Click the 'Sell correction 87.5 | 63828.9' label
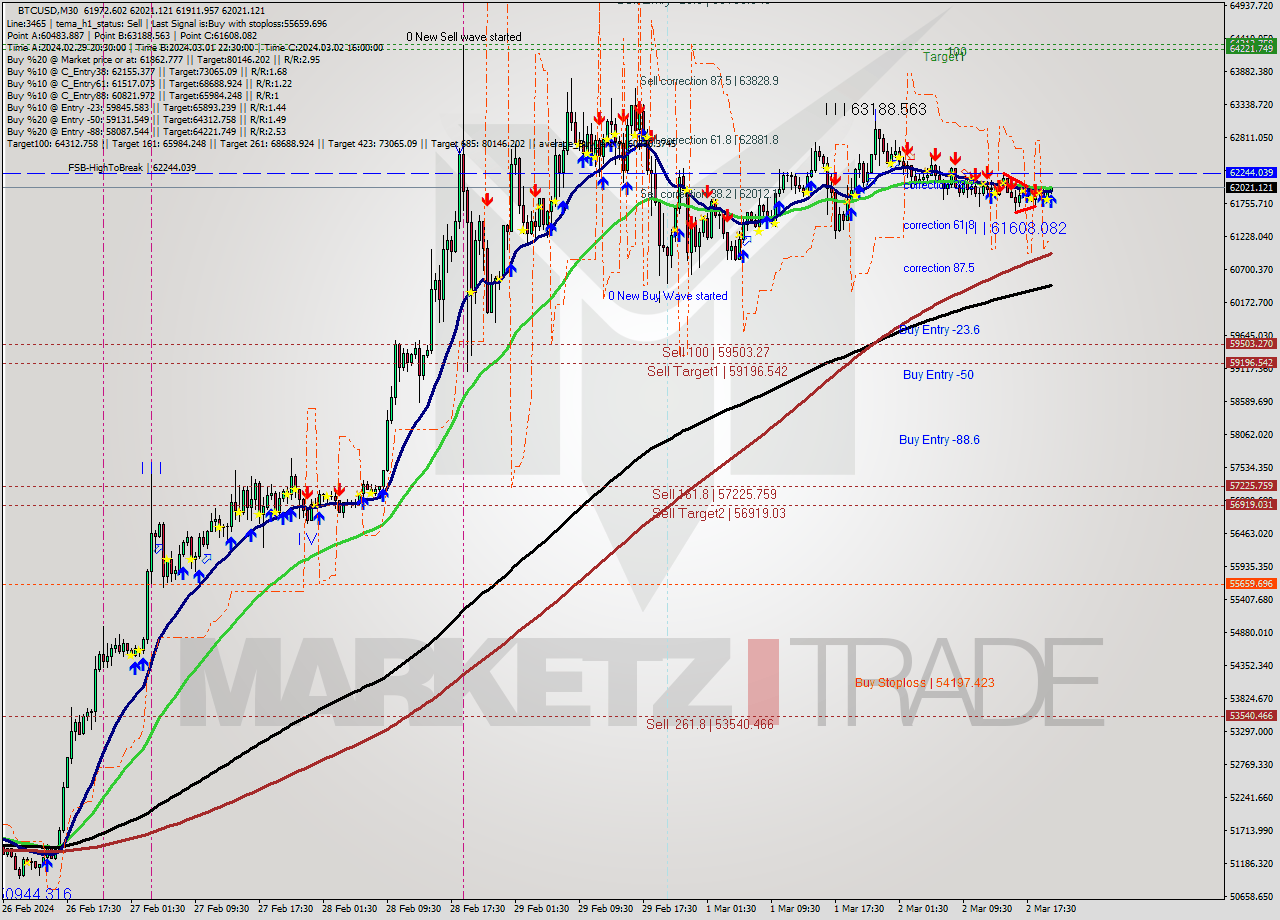 click(708, 80)
